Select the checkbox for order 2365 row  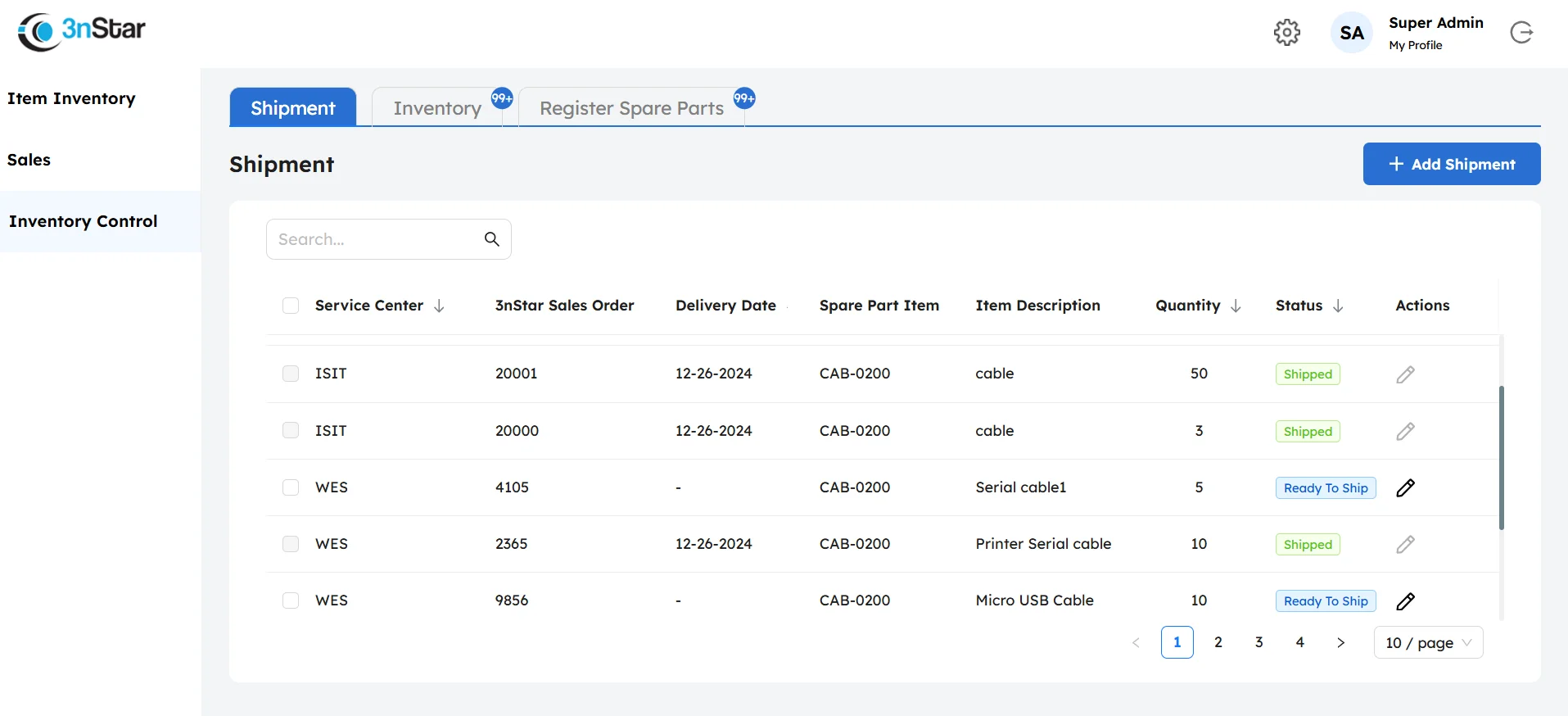point(291,544)
